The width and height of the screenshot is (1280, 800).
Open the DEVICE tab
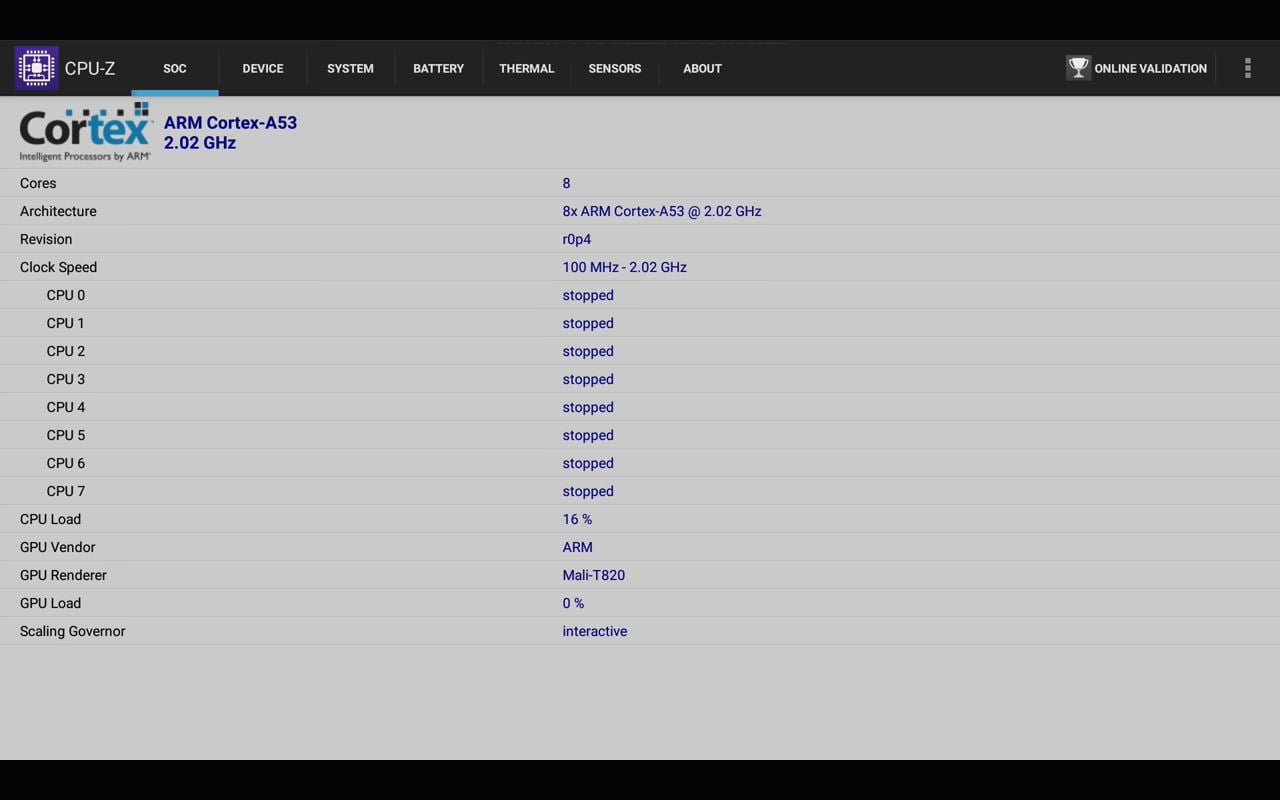[x=263, y=68]
